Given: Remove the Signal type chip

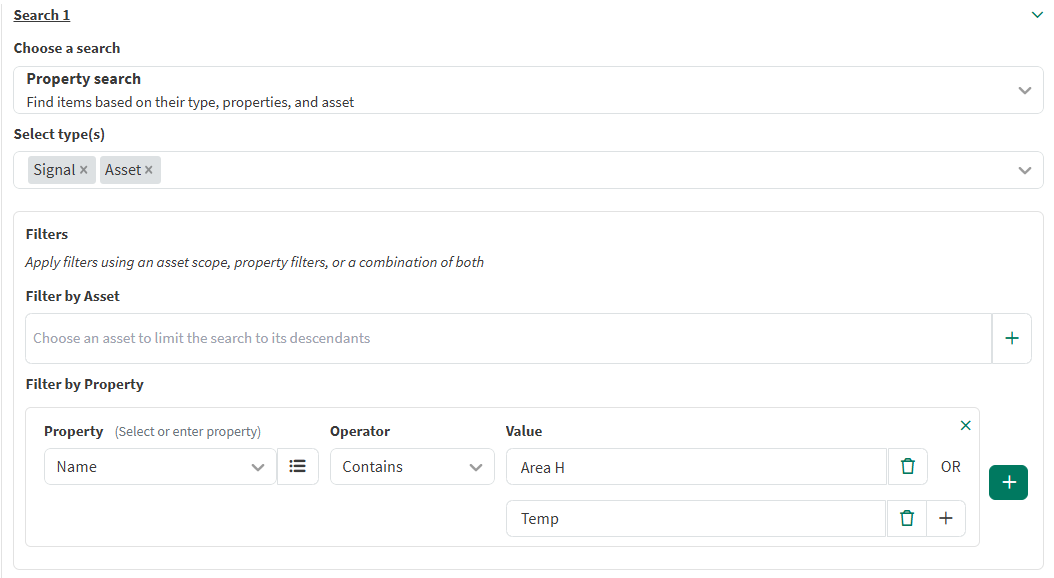Looking at the screenshot, I should 84,170.
